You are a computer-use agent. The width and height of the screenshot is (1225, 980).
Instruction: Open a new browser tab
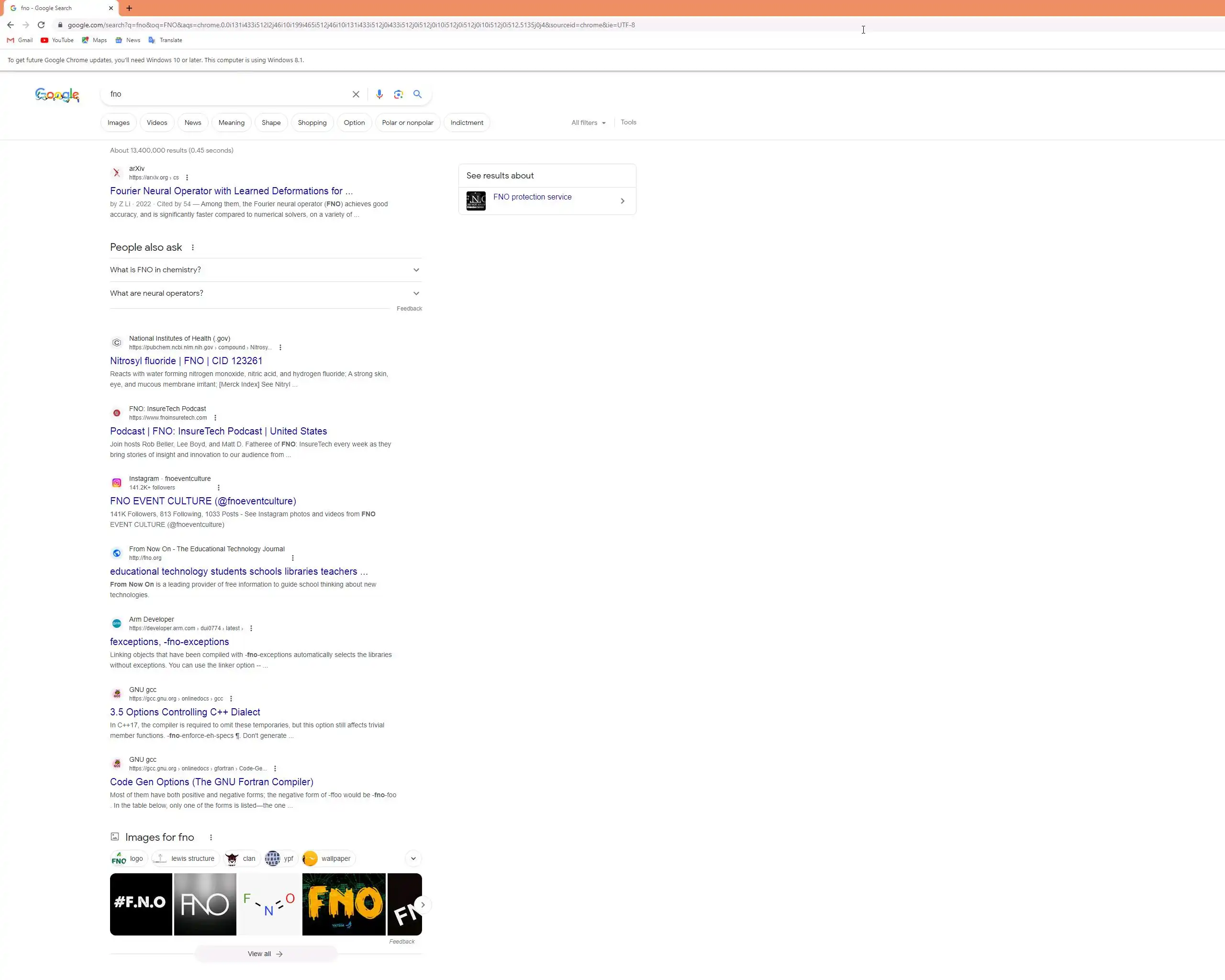tap(129, 8)
